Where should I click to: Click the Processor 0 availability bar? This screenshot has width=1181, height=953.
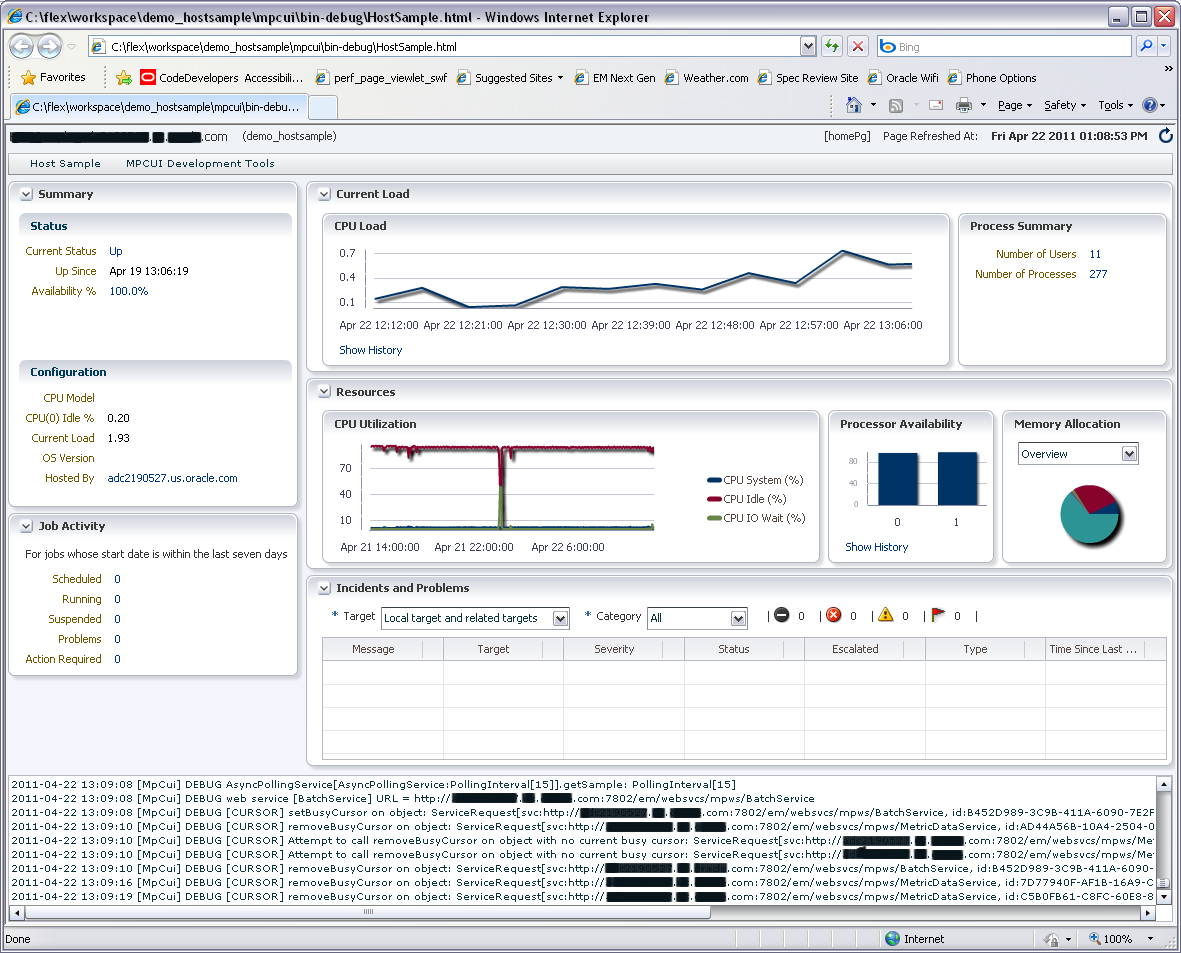pos(898,479)
